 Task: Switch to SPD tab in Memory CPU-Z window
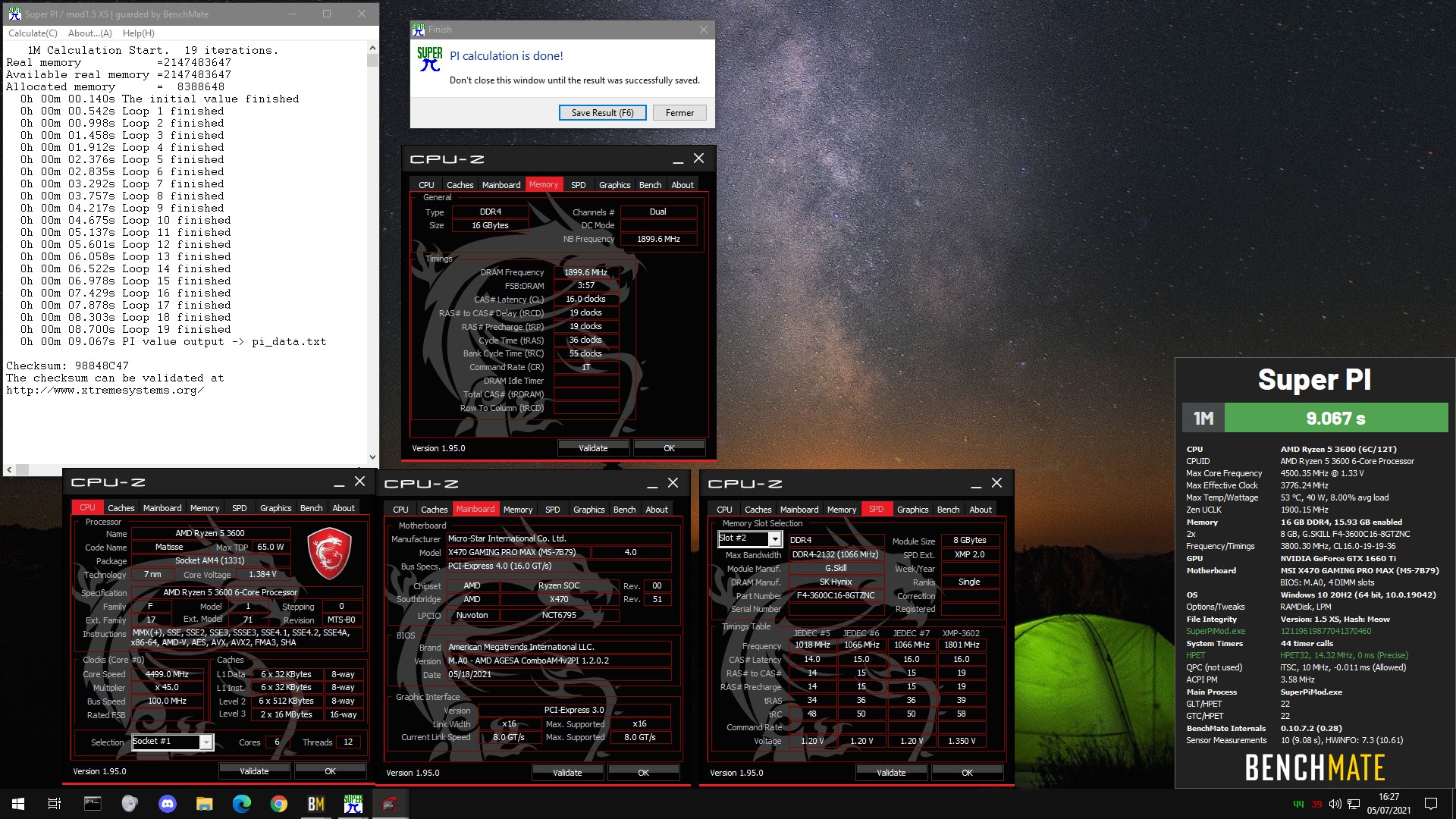578,185
